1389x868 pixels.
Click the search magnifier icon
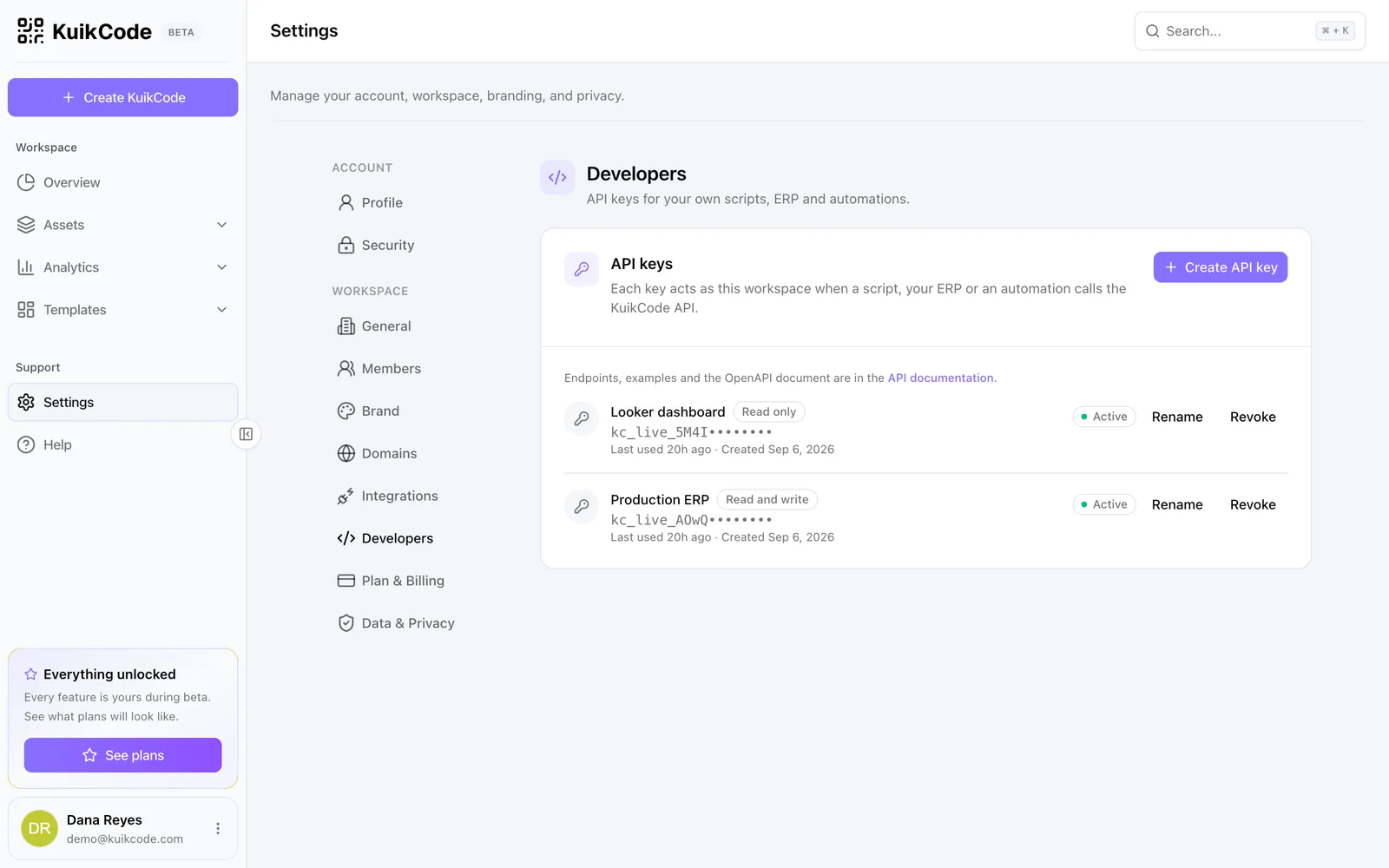click(x=1152, y=31)
